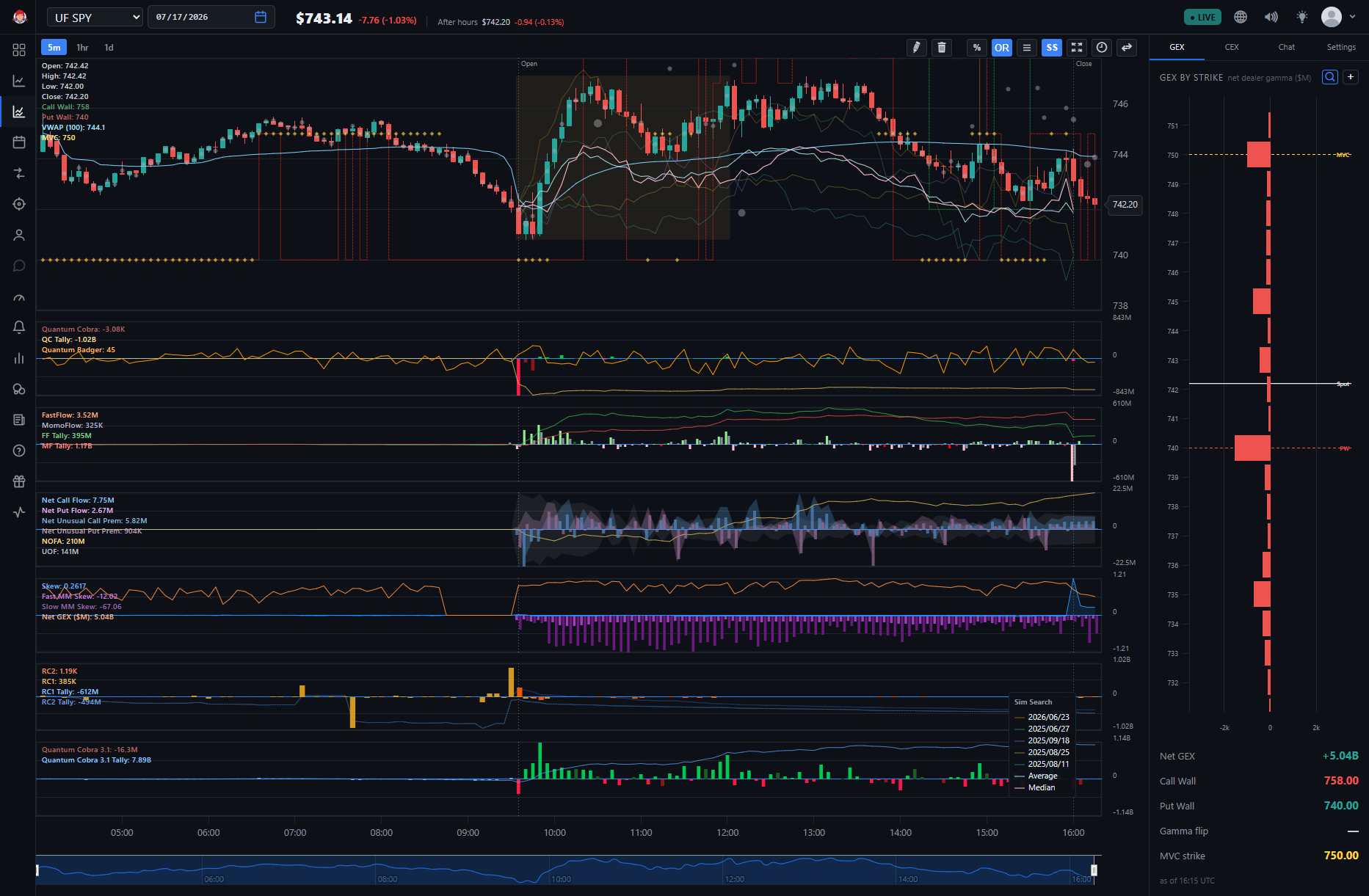Click the left-right swap arrows toolbar icon

click(x=1127, y=48)
